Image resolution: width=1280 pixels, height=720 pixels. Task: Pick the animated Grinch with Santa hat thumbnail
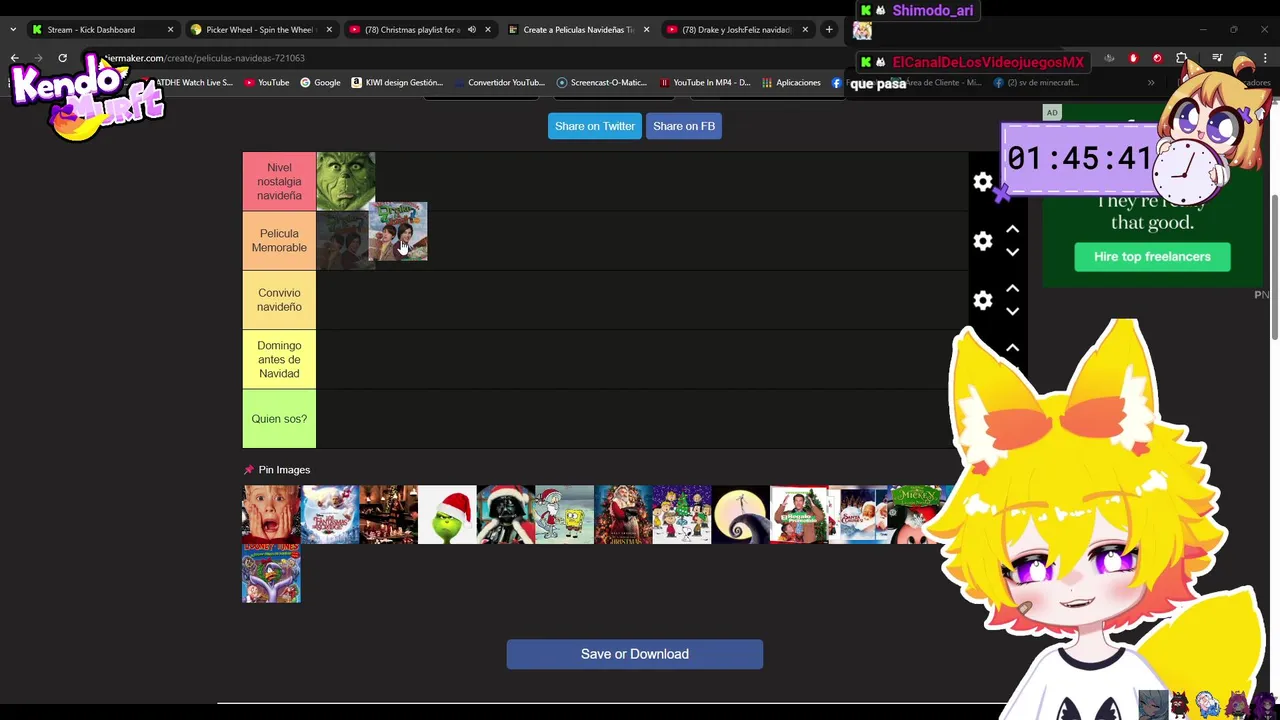point(447,515)
